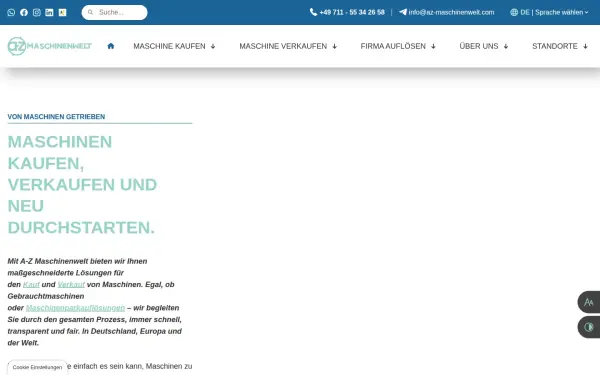Viewport: 600px width, 375px height.
Task: Go to the home page via house icon
Action: click(x=111, y=46)
